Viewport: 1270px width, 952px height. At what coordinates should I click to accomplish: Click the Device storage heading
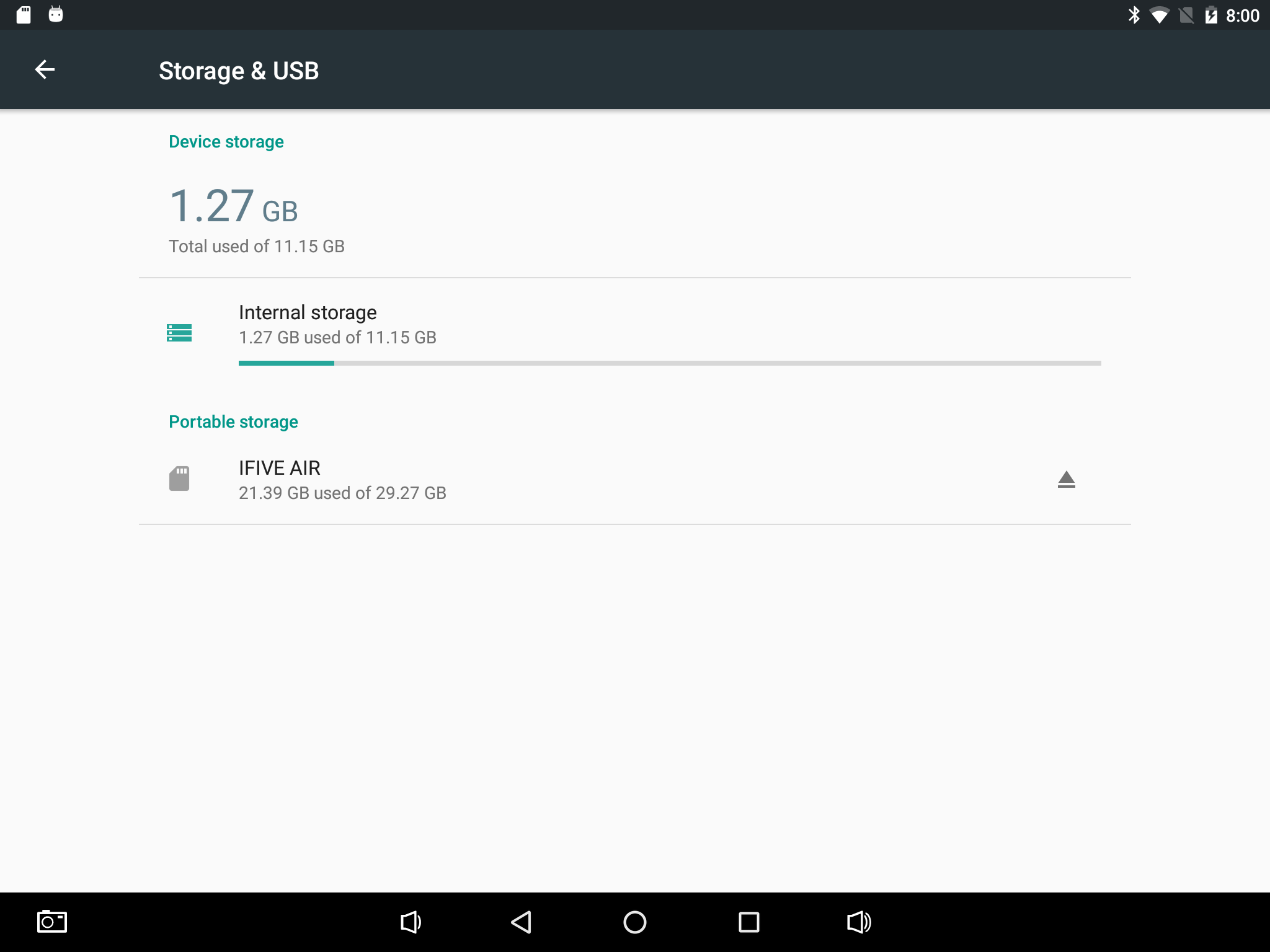(x=226, y=142)
